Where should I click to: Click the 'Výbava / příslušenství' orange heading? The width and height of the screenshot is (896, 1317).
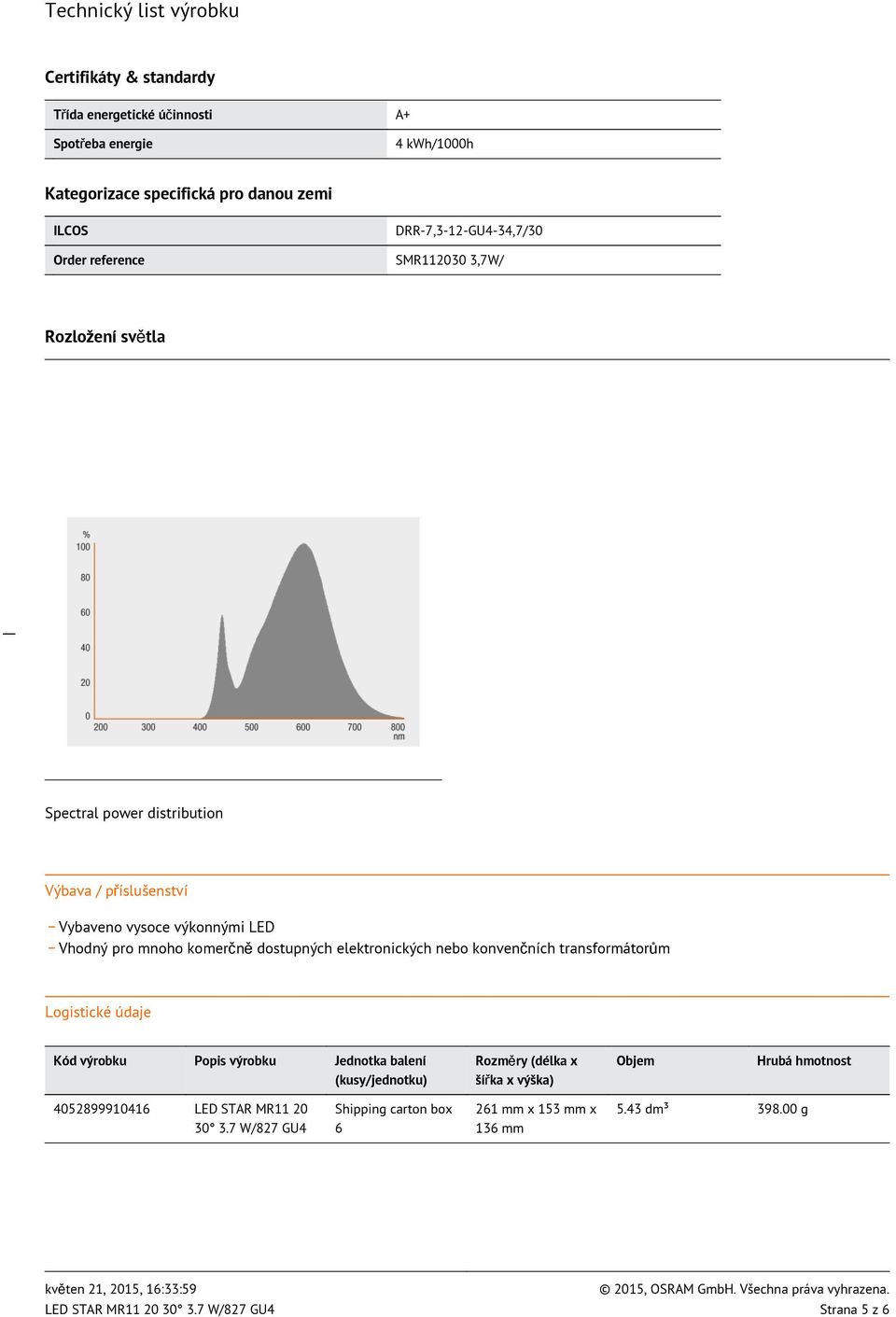pyautogui.click(x=116, y=890)
